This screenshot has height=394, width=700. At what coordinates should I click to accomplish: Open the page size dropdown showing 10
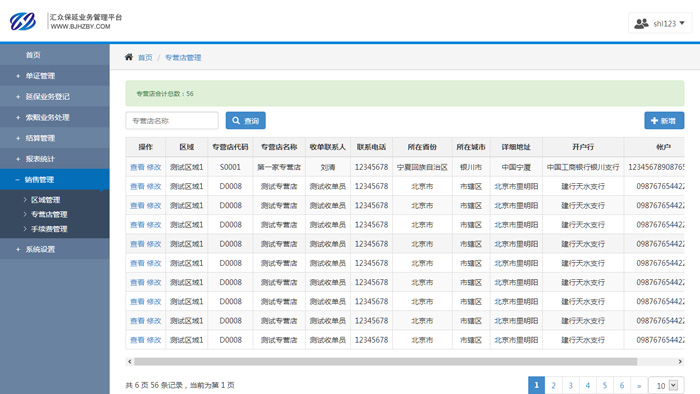[667, 386]
